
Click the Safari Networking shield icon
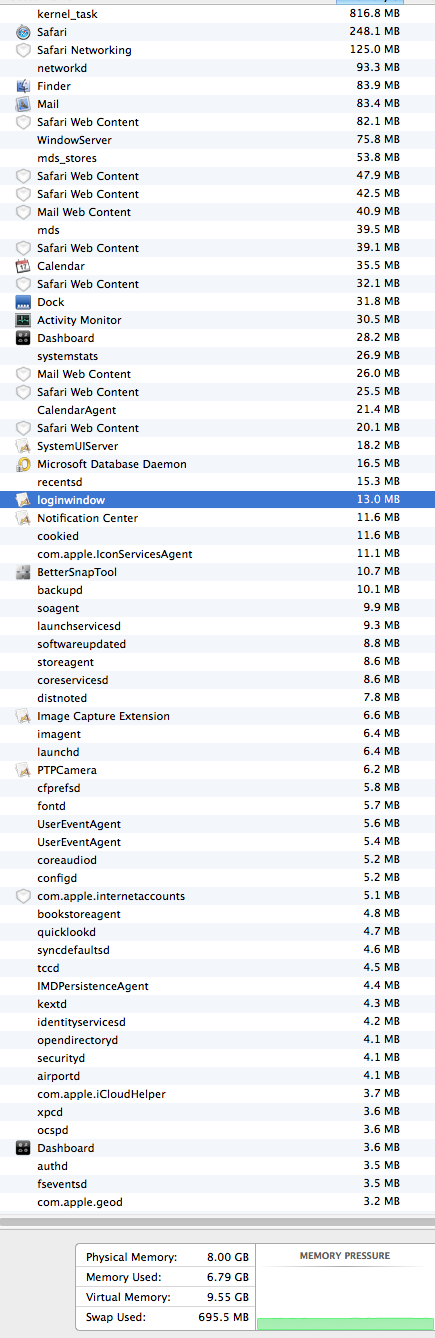tap(24, 50)
